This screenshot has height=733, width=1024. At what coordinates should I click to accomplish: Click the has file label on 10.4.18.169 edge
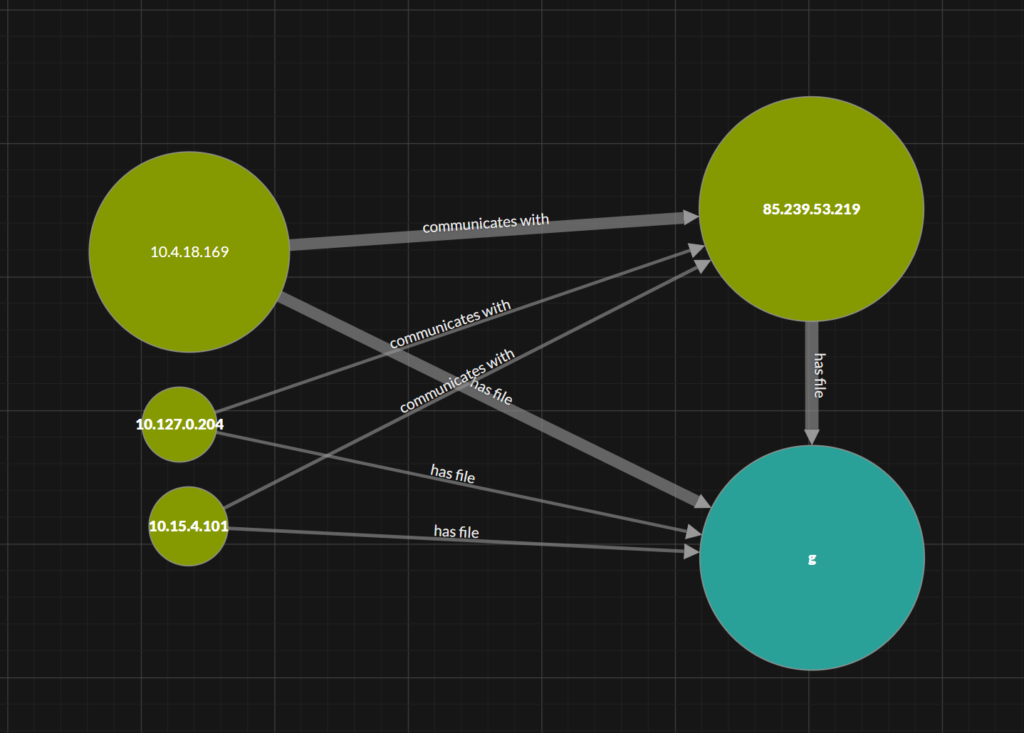tap(492, 392)
